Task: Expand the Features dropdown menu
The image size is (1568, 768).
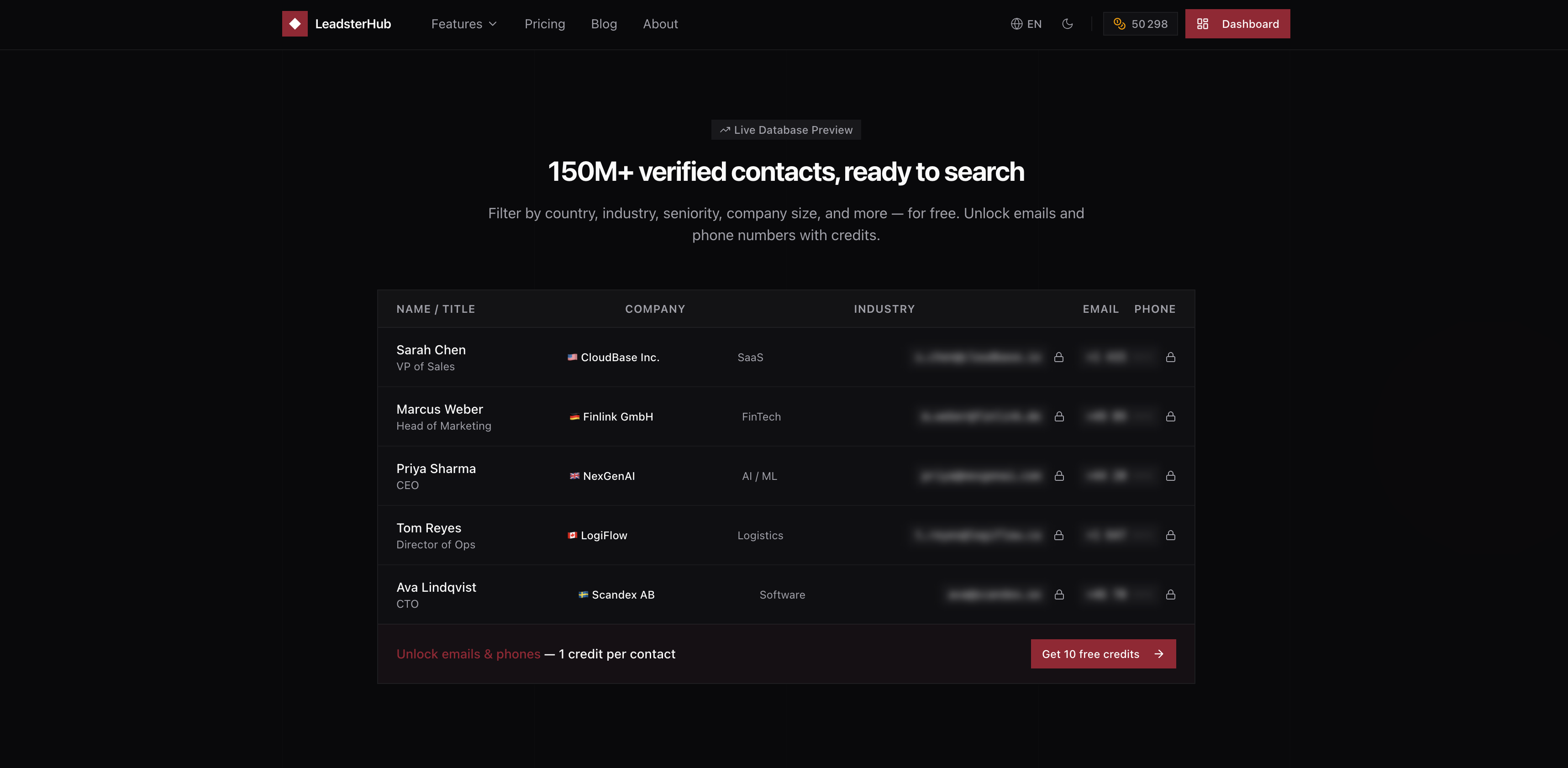Action: point(464,24)
